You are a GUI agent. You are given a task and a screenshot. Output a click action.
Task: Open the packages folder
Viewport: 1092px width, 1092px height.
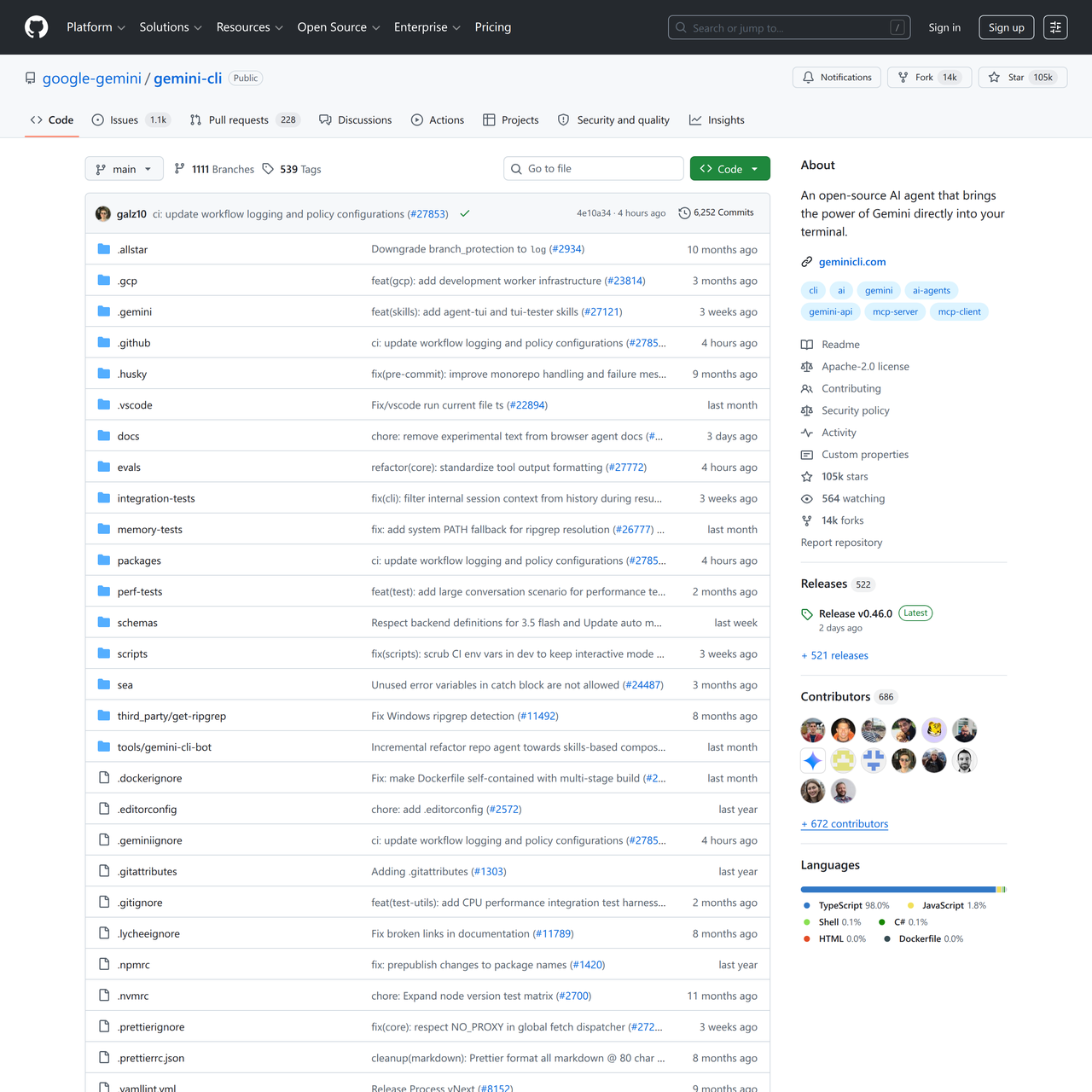(139, 561)
